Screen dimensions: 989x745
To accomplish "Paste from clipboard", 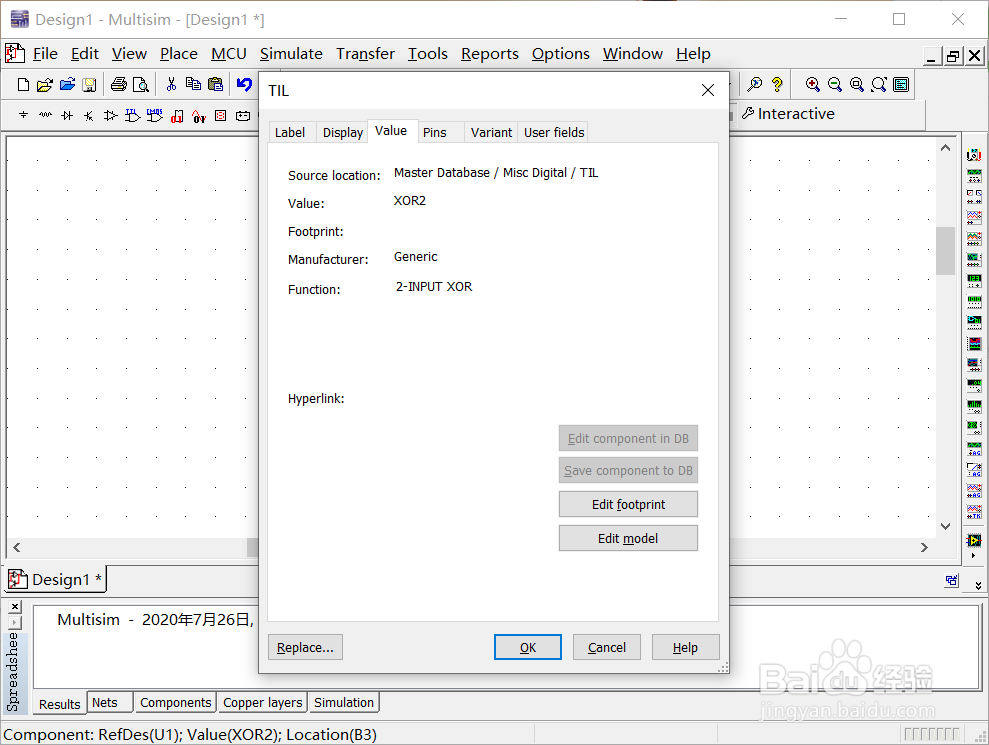I will 216,85.
